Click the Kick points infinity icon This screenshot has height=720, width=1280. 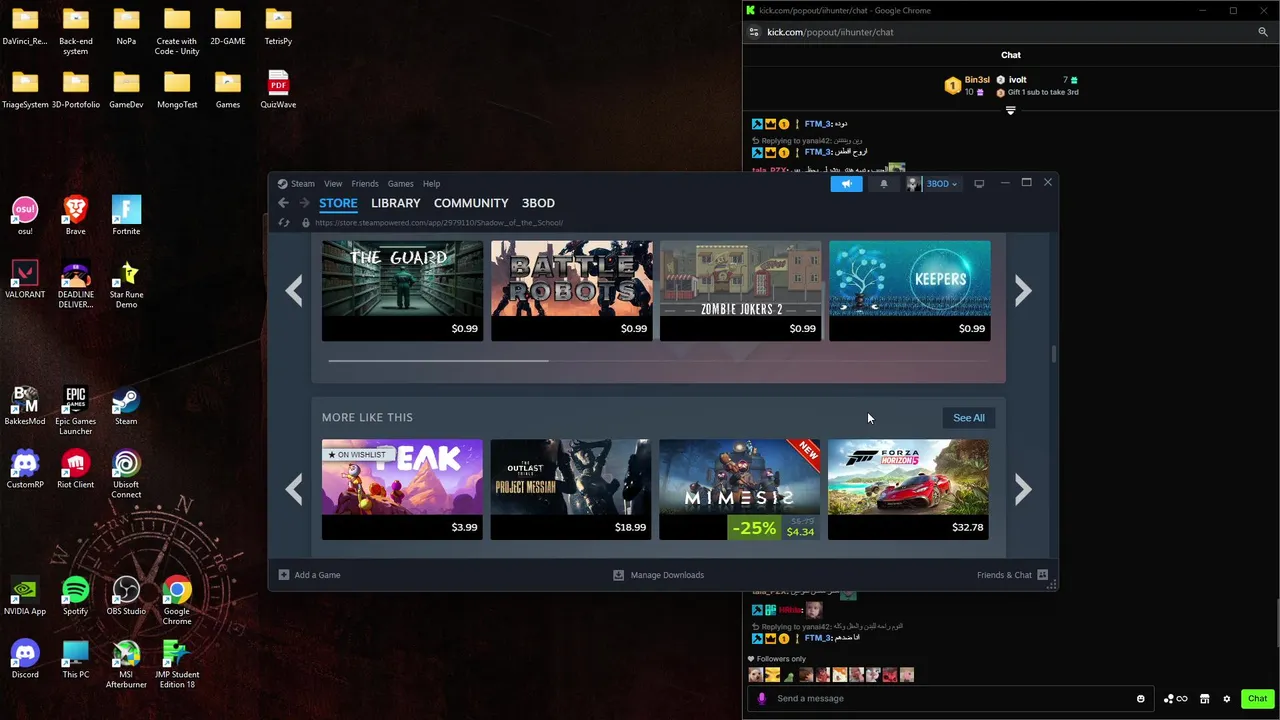click(x=1175, y=699)
